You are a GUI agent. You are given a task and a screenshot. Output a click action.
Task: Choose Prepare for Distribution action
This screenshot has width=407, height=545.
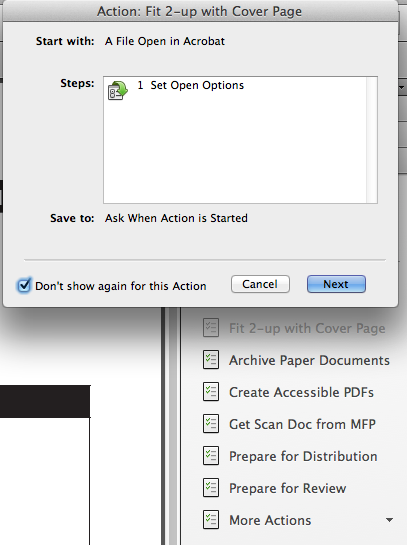click(x=303, y=456)
